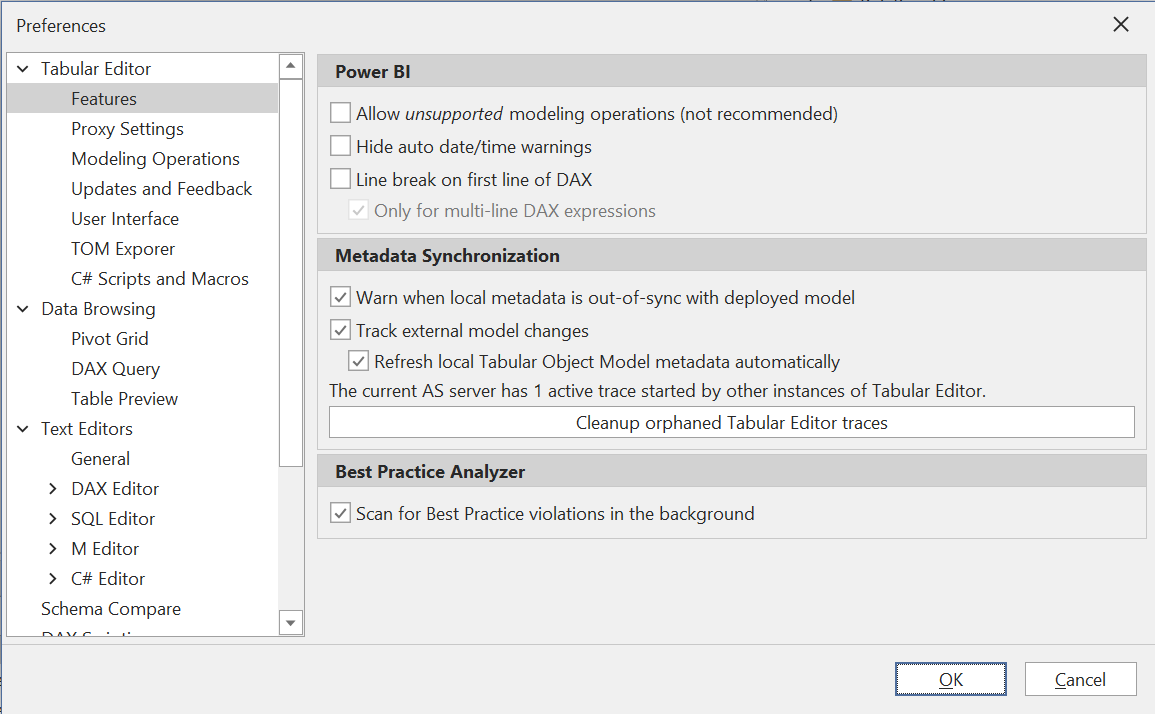1155x714 pixels.
Task: Click Cleanup orphaned Tabular Editor traces button
Action: (731, 423)
